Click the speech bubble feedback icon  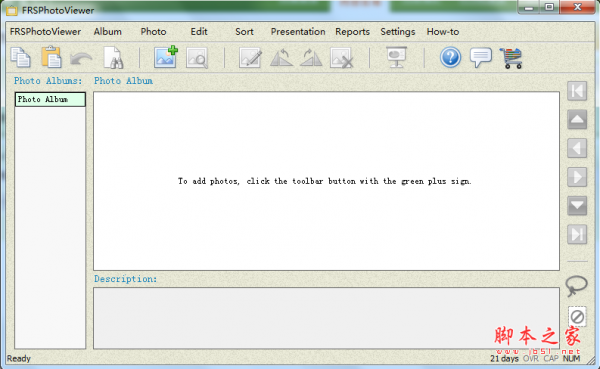pos(481,58)
